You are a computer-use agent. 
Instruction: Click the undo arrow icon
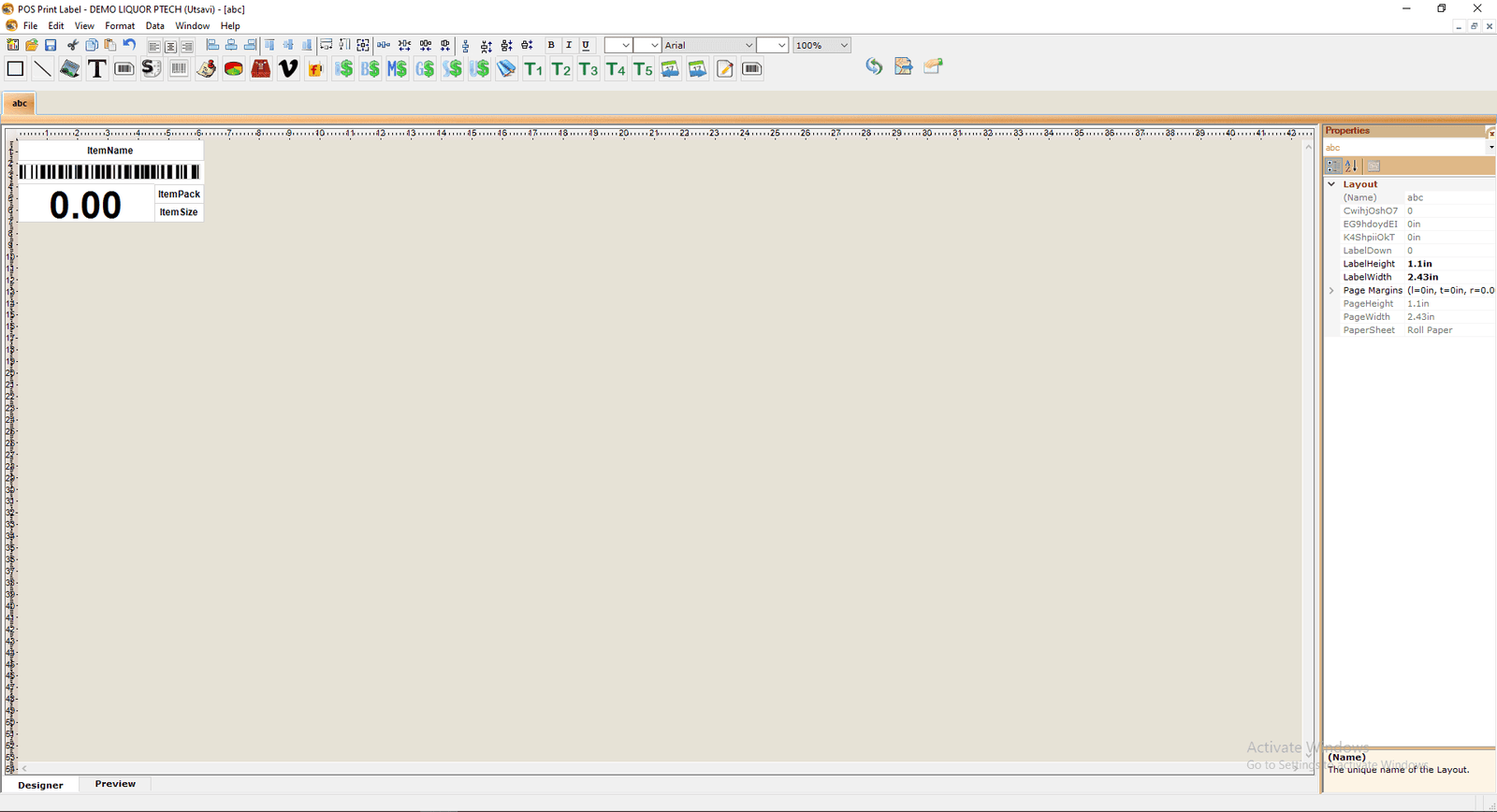click(129, 45)
